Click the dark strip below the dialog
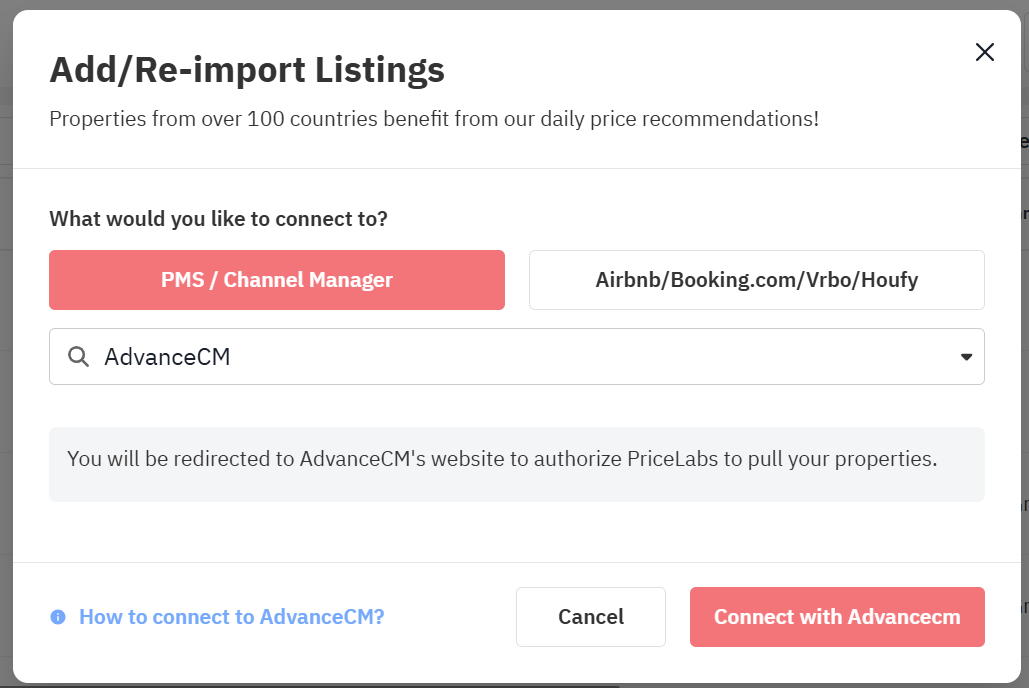This screenshot has width=1029, height=688. (x=500, y=685)
